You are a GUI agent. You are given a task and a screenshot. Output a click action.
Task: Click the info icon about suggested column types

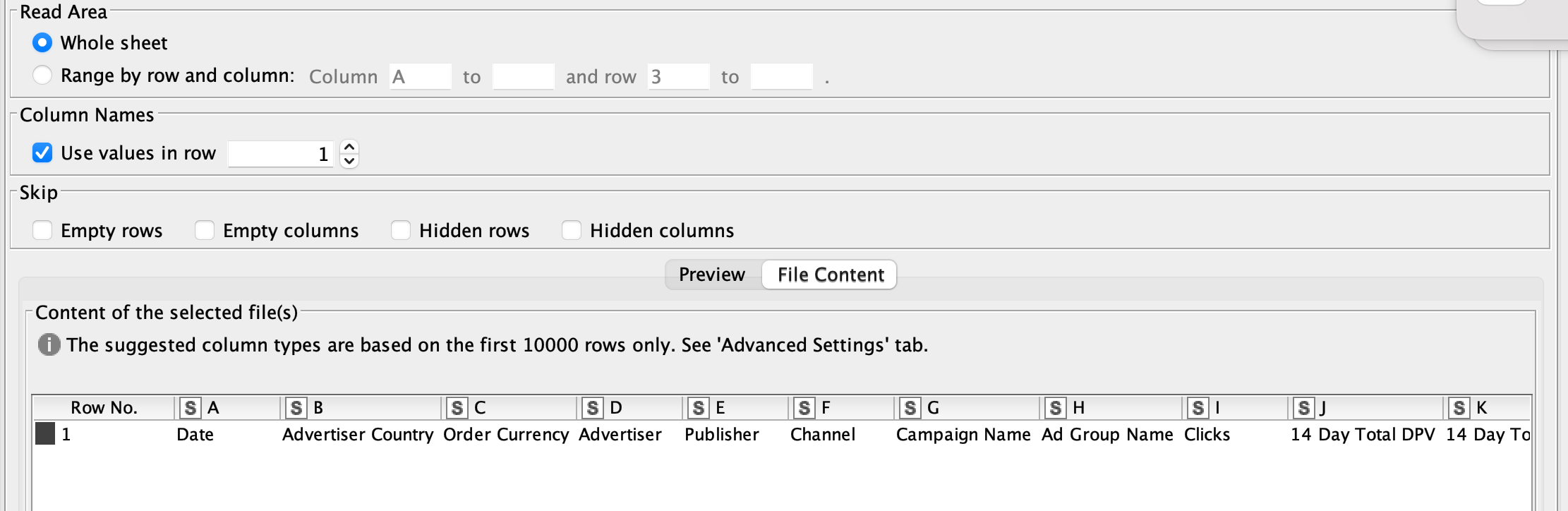click(48, 346)
